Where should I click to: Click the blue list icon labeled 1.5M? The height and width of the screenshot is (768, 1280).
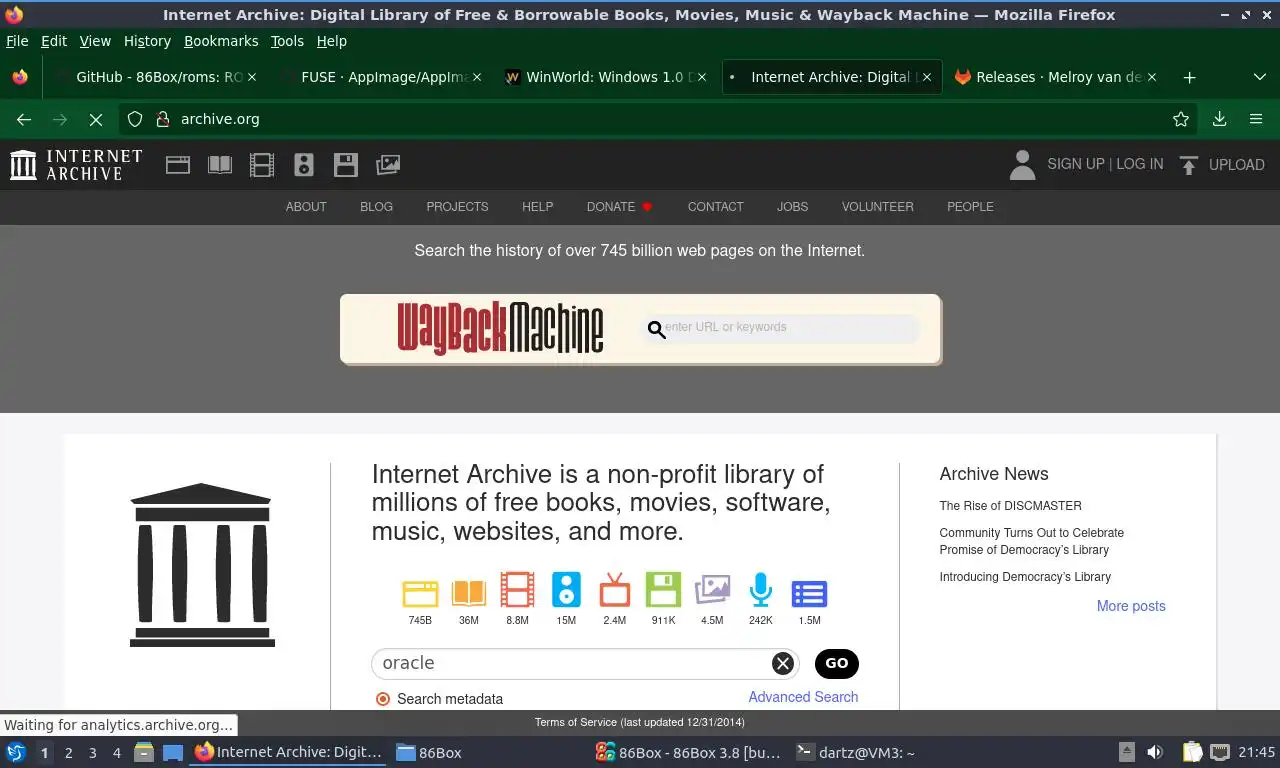(809, 594)
